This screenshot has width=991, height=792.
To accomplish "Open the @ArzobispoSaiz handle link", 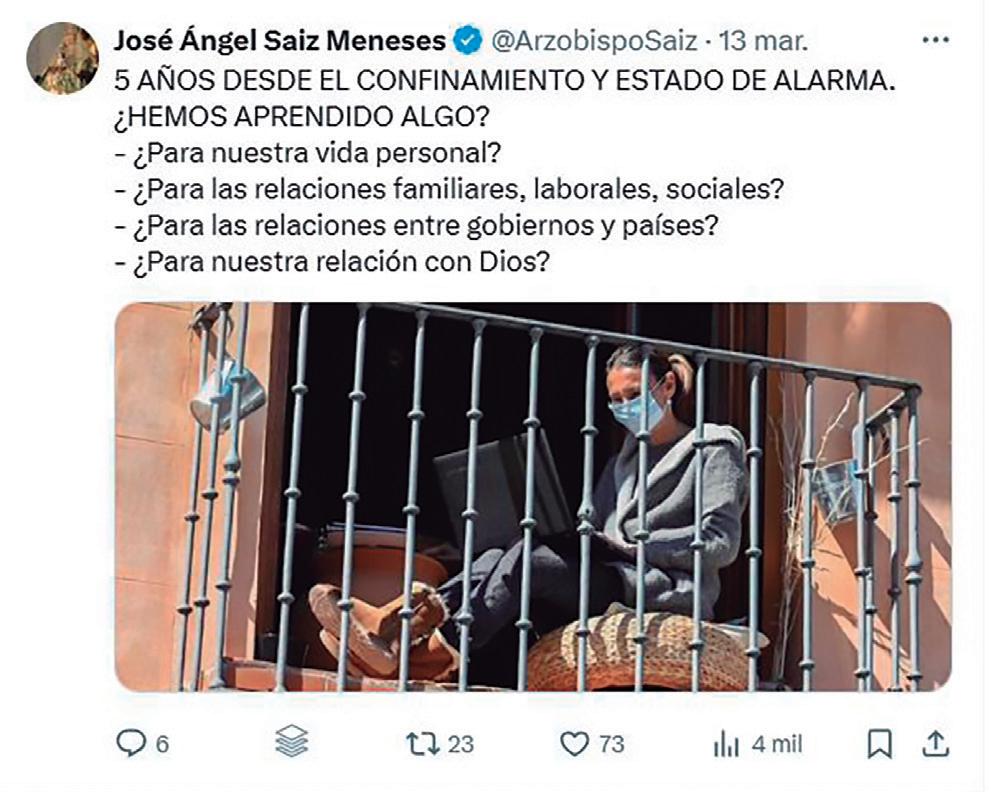I will pyautogui.click(x=595, y=42).
